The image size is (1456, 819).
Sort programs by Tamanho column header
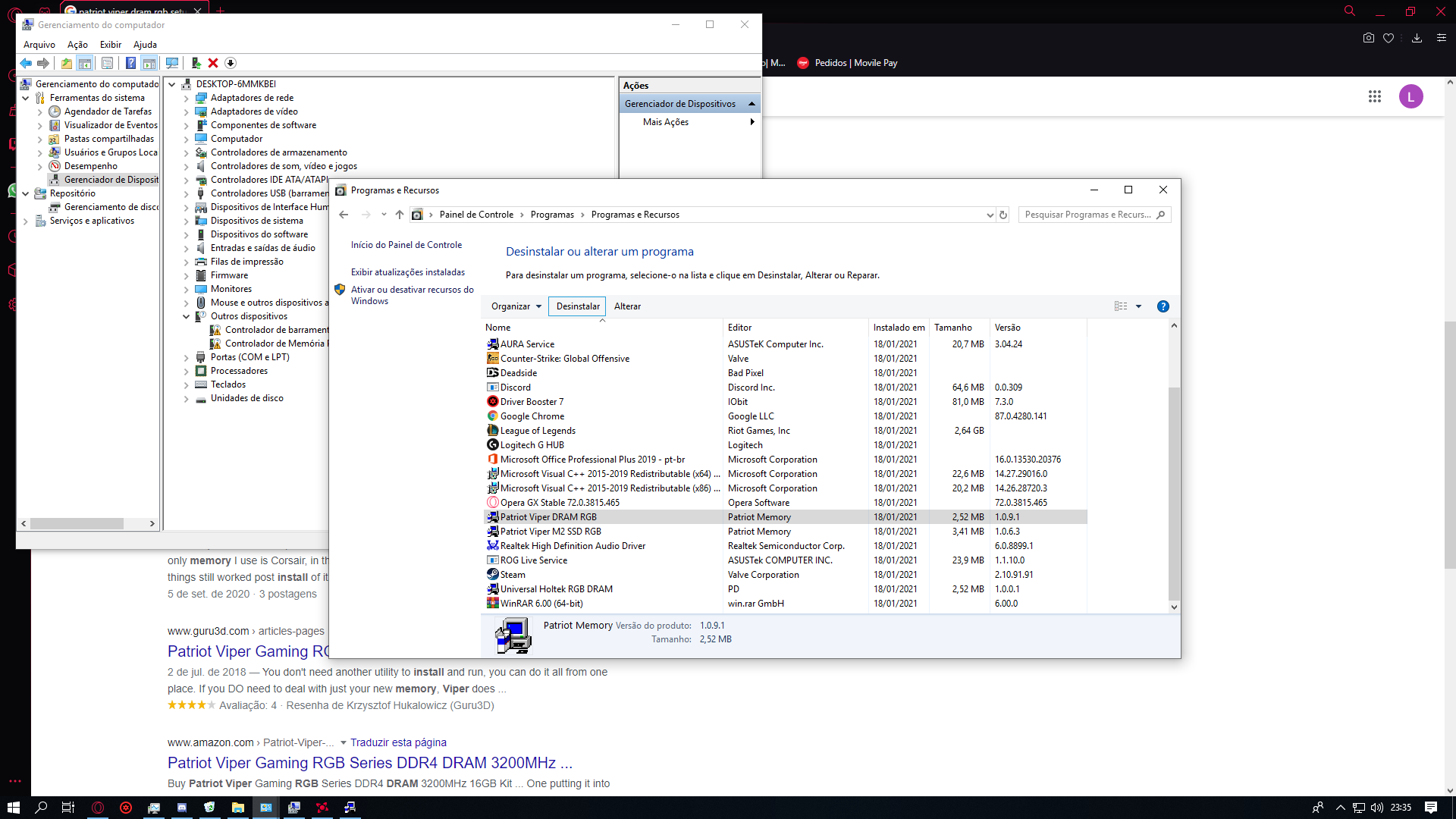pyautogui.click(x=959, y=328)
